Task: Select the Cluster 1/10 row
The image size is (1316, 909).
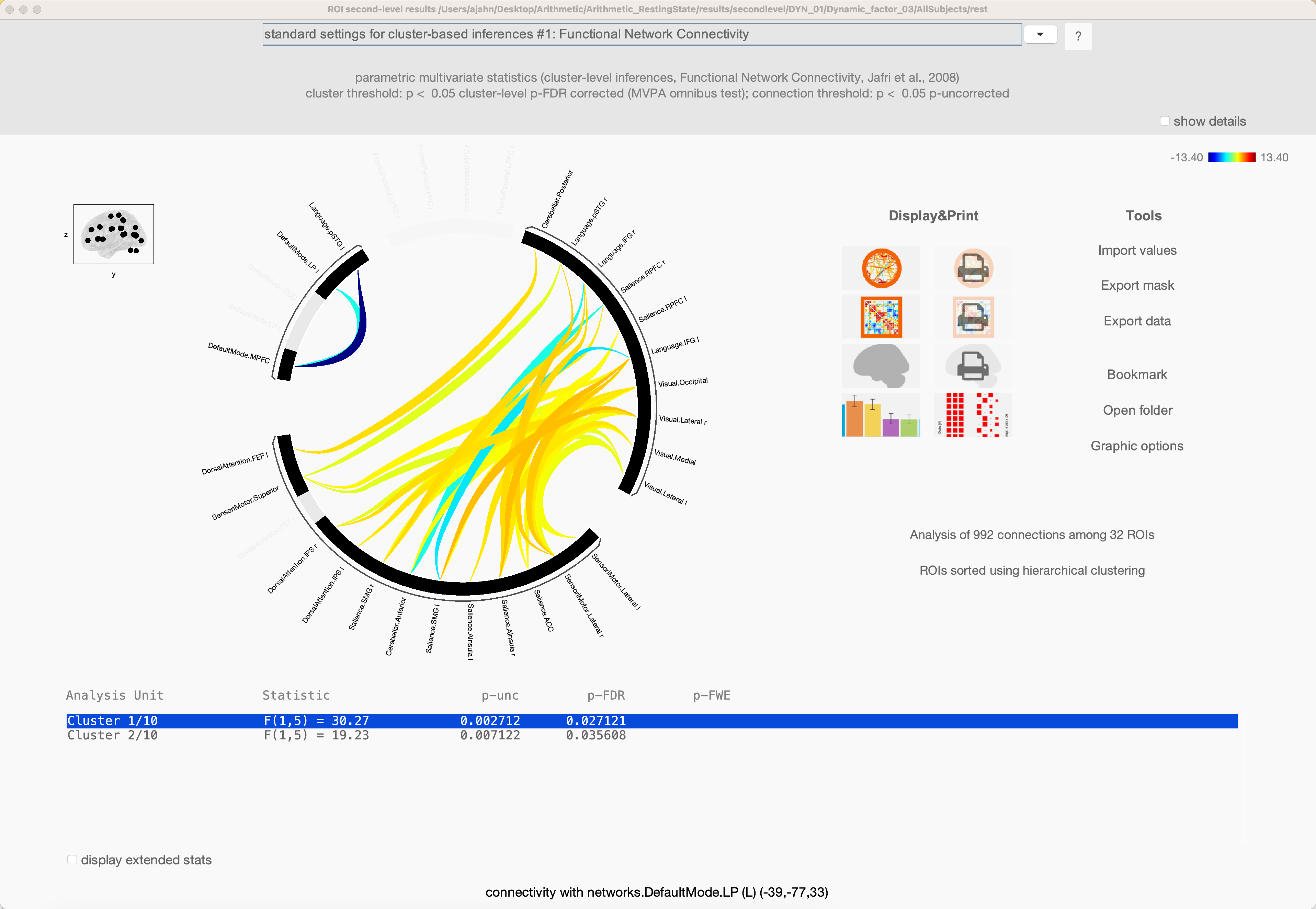Action: click(x=652, y=721)
